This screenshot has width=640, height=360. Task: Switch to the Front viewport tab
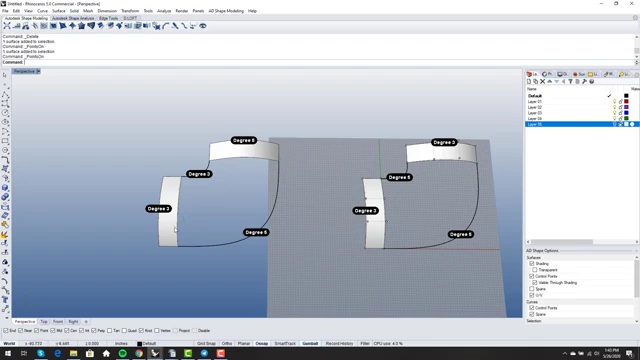tap(58, 322)
